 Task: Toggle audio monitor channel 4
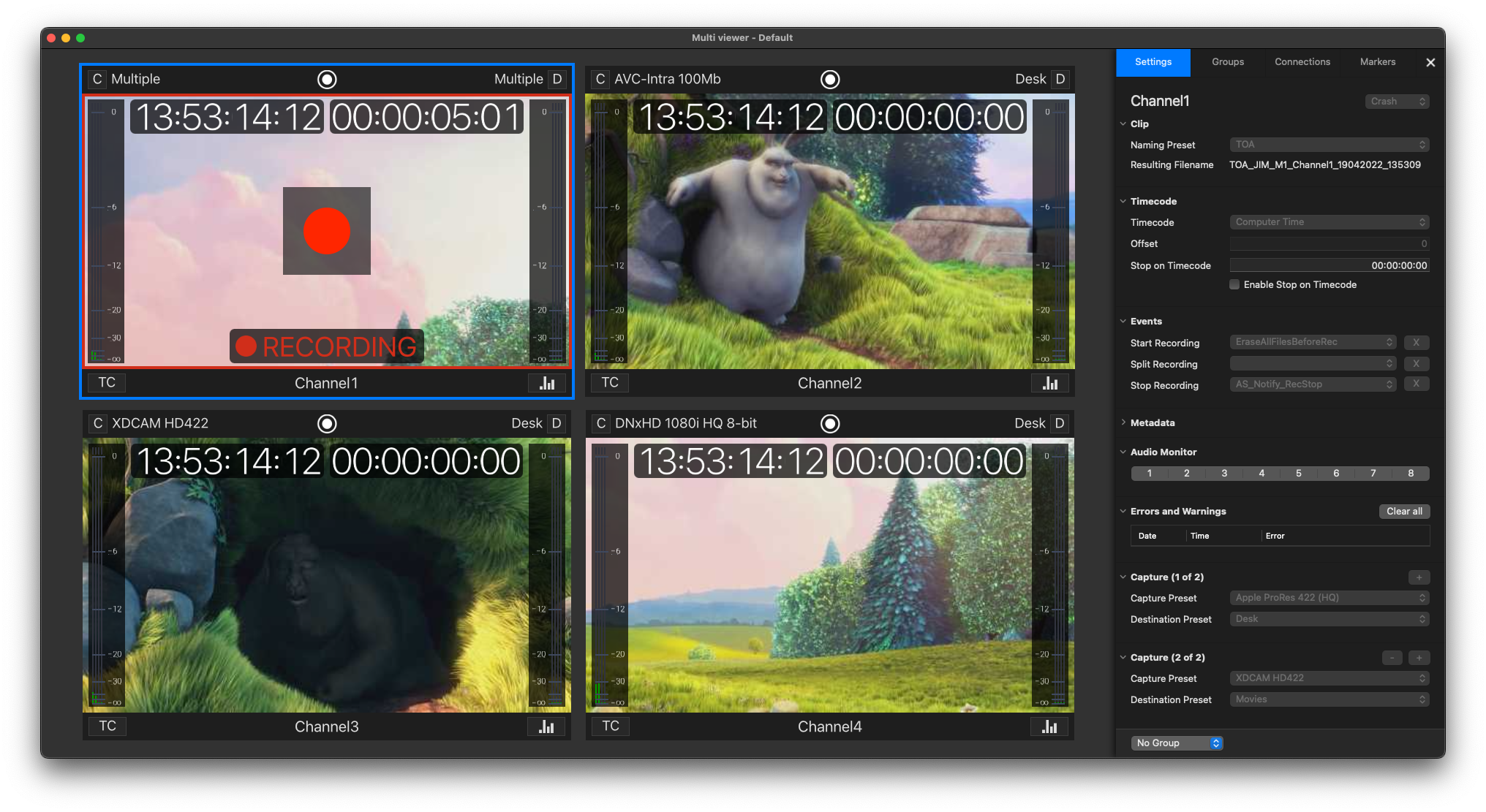coord(1261,473)
